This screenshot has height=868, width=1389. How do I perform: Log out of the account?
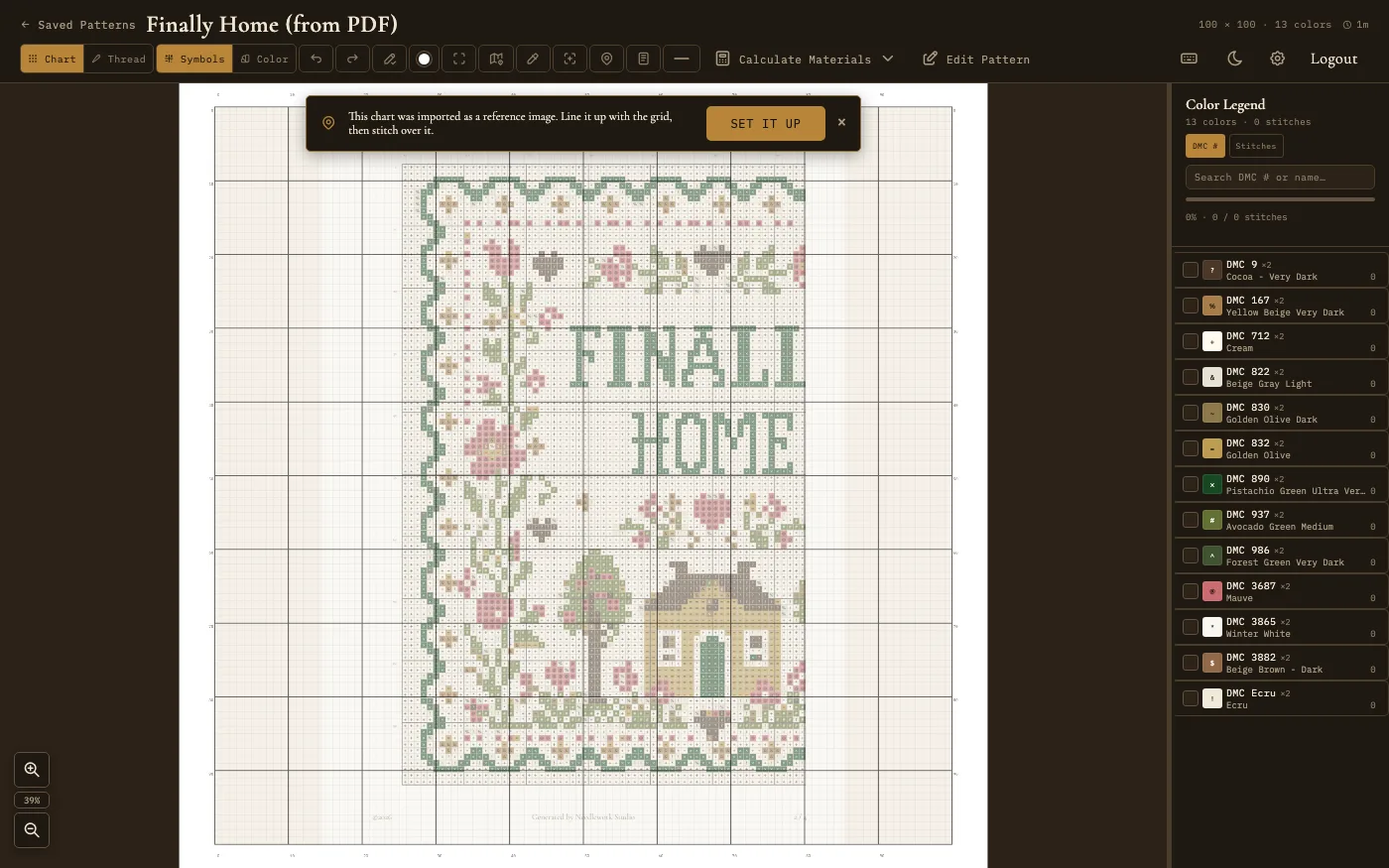click(x=1333, y=59)
